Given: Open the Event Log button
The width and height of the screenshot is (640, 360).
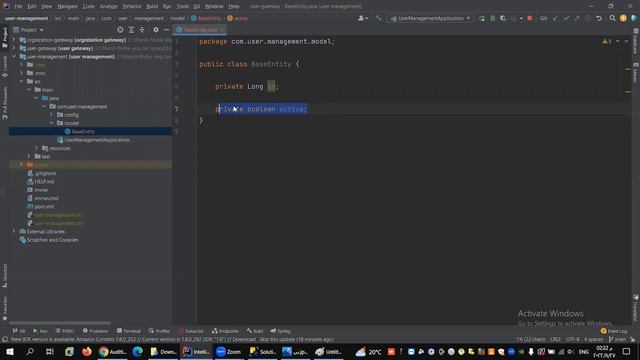Looking at the screenshot, I should point(614,331).
